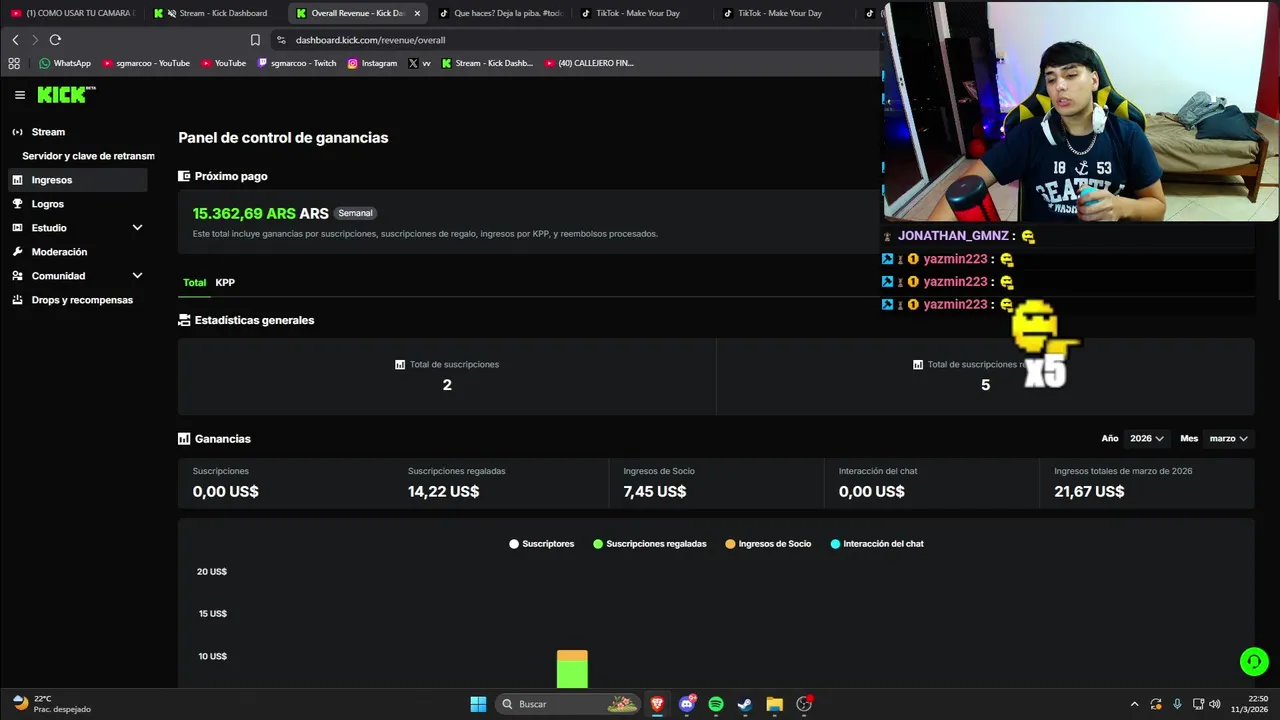
Task: Toggle Ingresos de Socio chart legend
Action: pos(768,544)
